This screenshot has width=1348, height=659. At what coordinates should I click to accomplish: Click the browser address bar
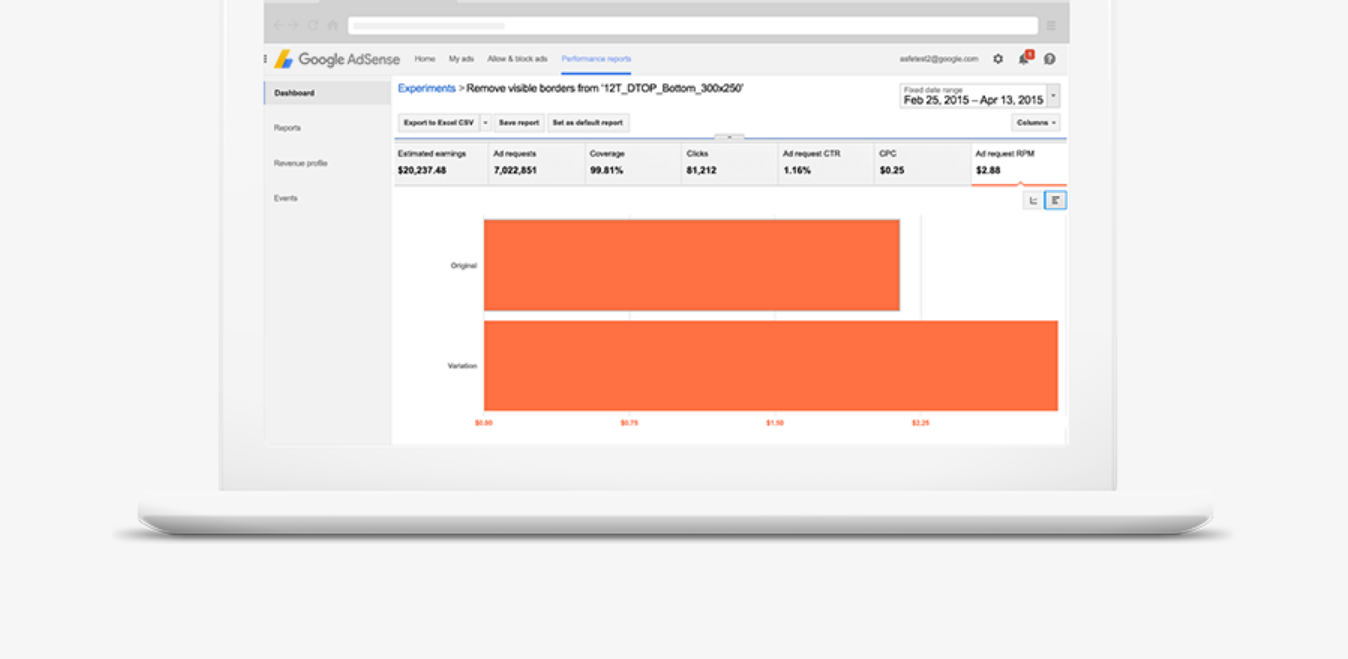(693, 25)
